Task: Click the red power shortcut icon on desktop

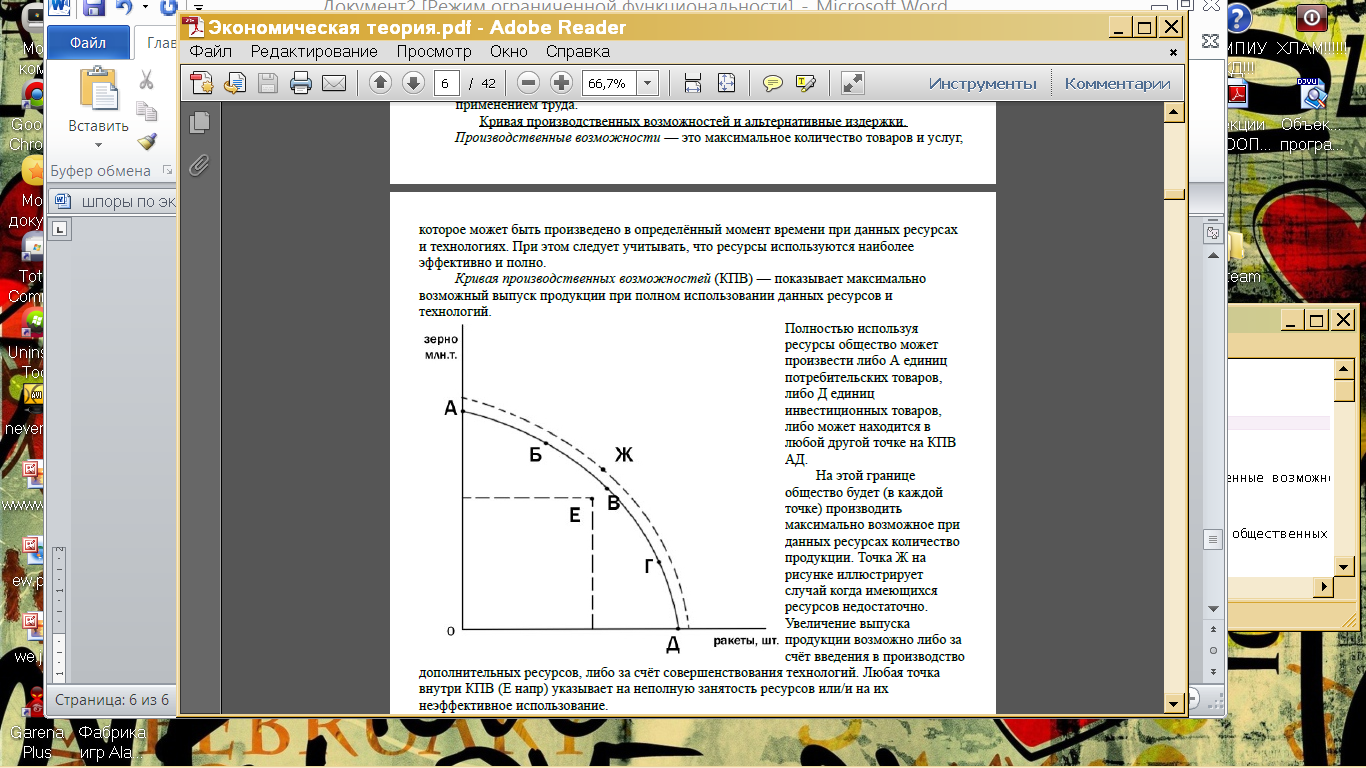Action: point(1310,17)
